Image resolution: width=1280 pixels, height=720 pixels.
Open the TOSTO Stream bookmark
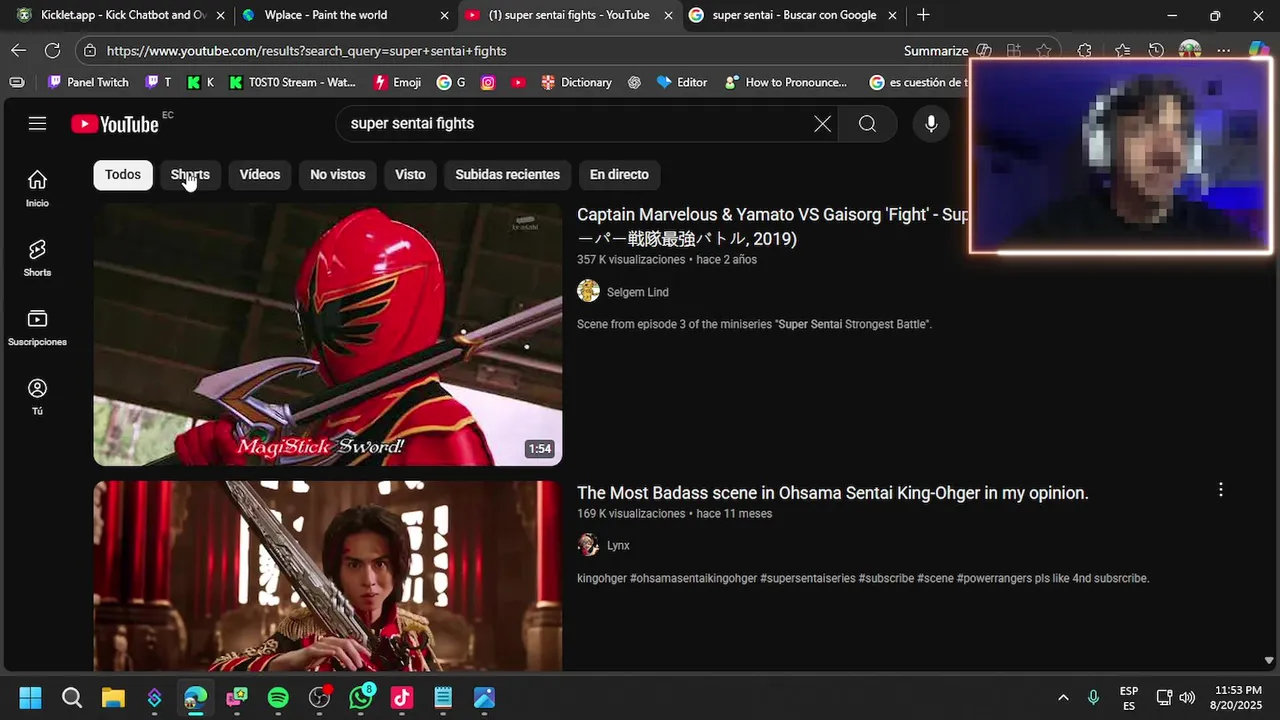click(x=292, y=82)
